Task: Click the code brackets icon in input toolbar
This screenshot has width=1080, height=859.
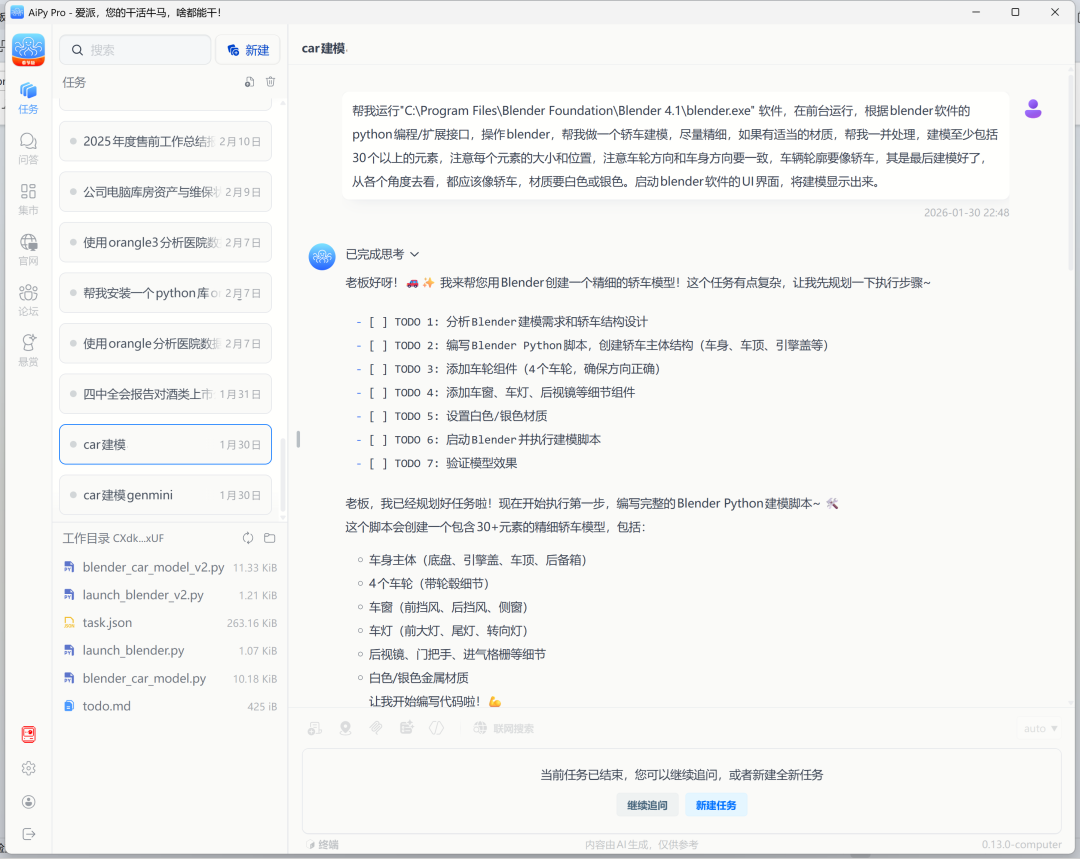Action: click(437, 728)
